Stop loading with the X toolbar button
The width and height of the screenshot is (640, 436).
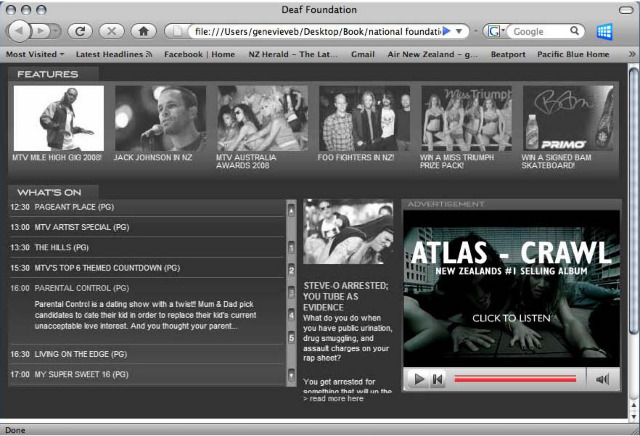[111, 31]
